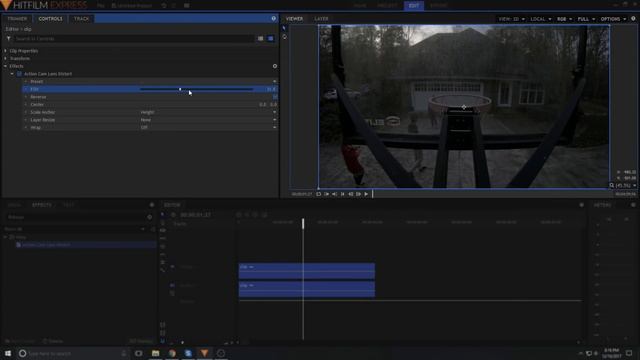Step to the previous frame in viewer
This screenshot has height=360, width=640.
(350, 194)
